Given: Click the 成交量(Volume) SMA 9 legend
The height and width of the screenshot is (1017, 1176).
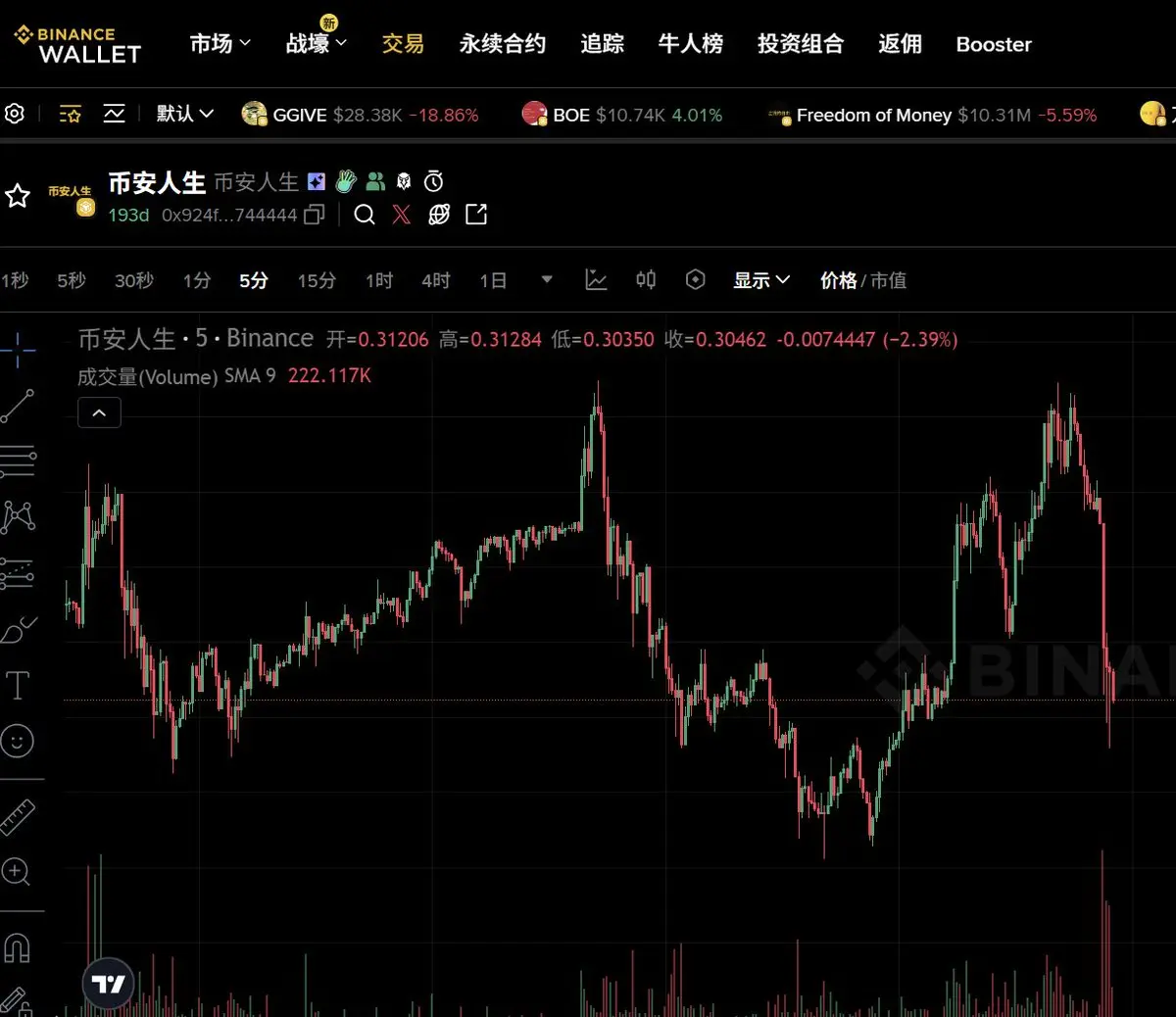Looking at the screenshot, I should pos(224,376).
